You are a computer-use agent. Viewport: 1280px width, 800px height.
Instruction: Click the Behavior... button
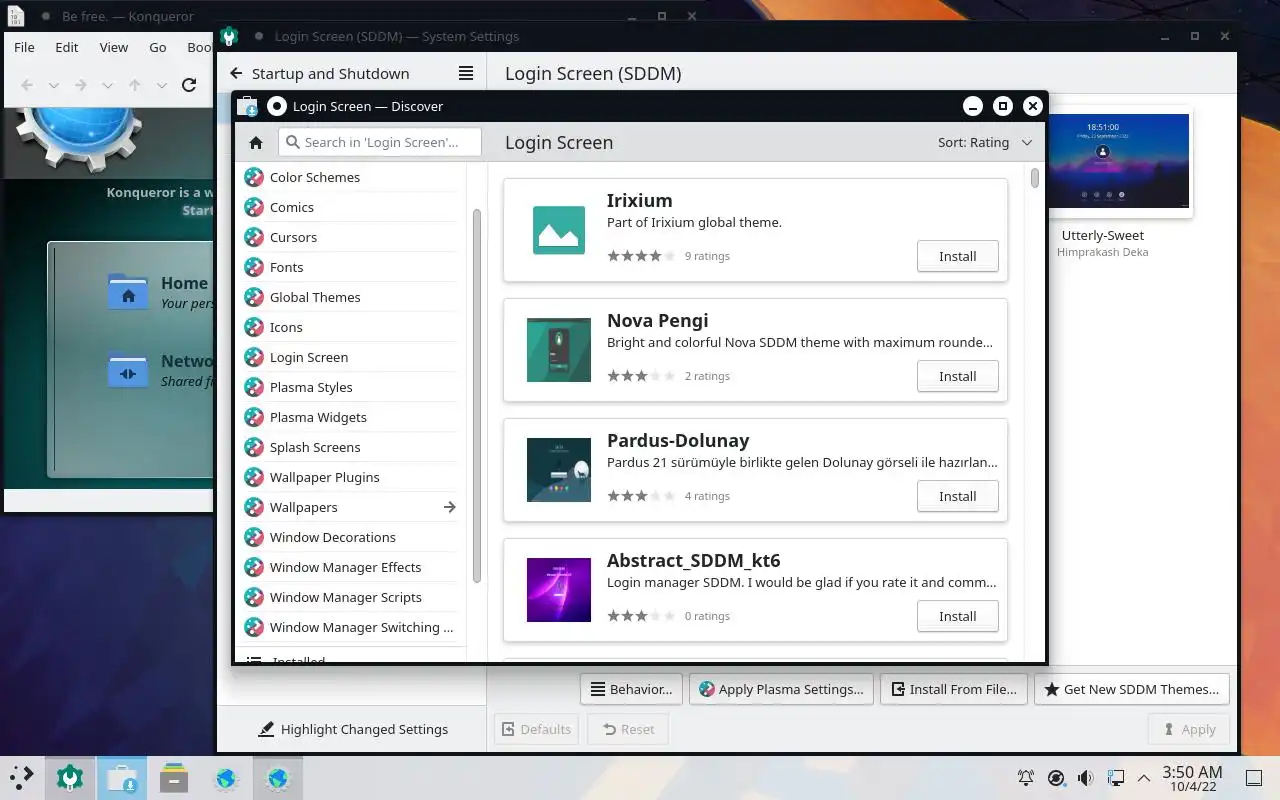pos(631,689)
